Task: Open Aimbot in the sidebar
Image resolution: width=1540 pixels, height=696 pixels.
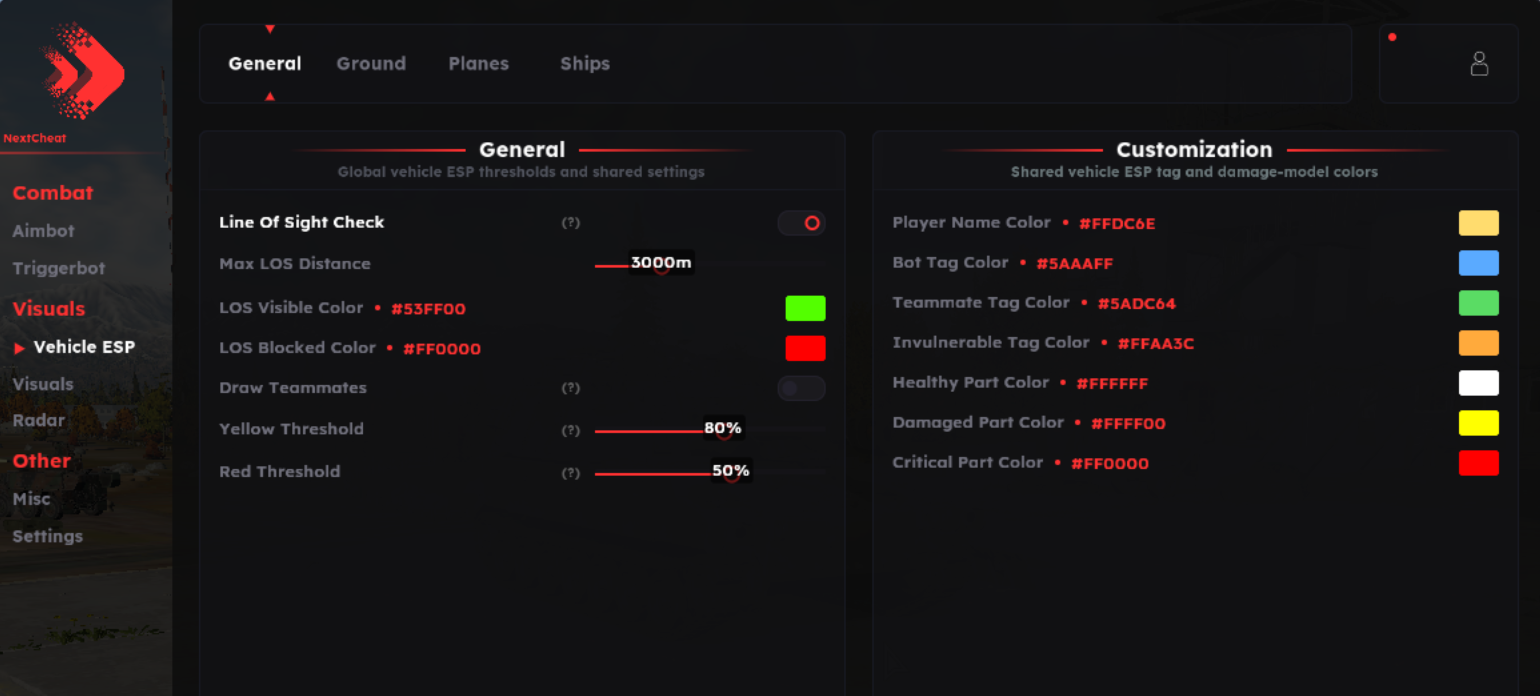Action: tap(43, 231)
